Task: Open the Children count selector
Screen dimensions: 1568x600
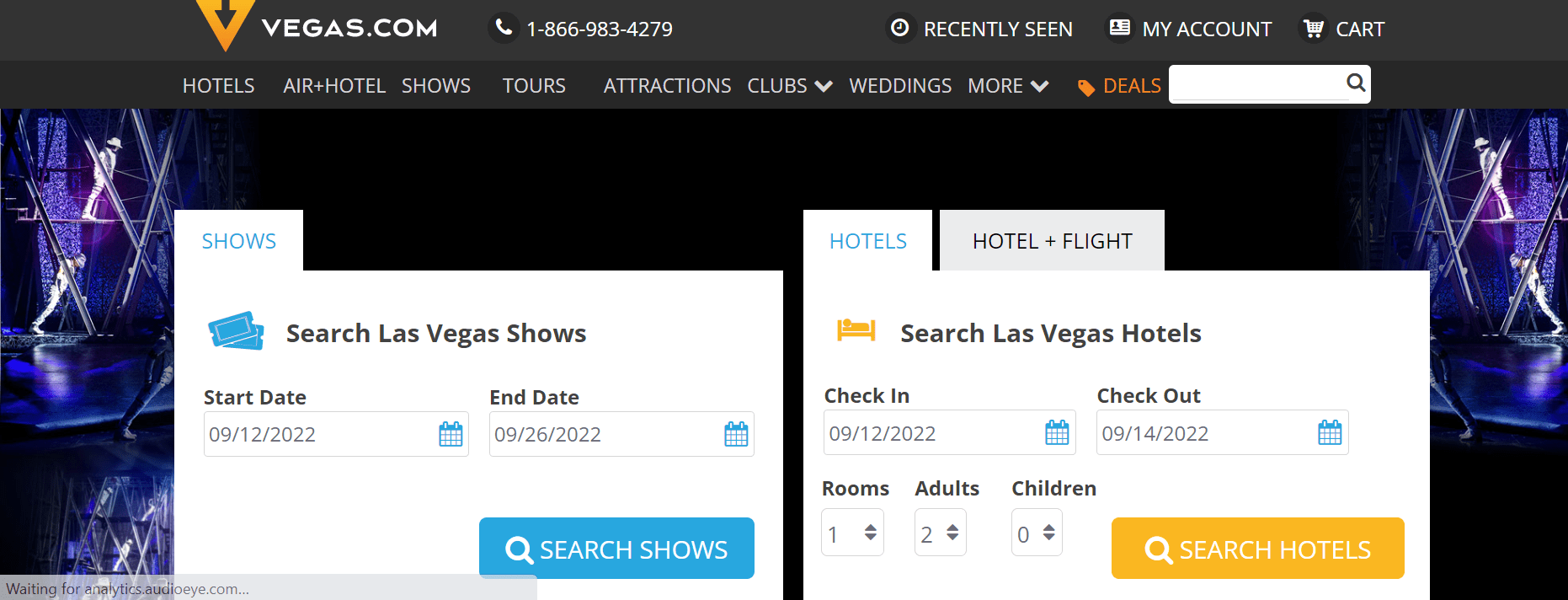Action: (1037, 533)
